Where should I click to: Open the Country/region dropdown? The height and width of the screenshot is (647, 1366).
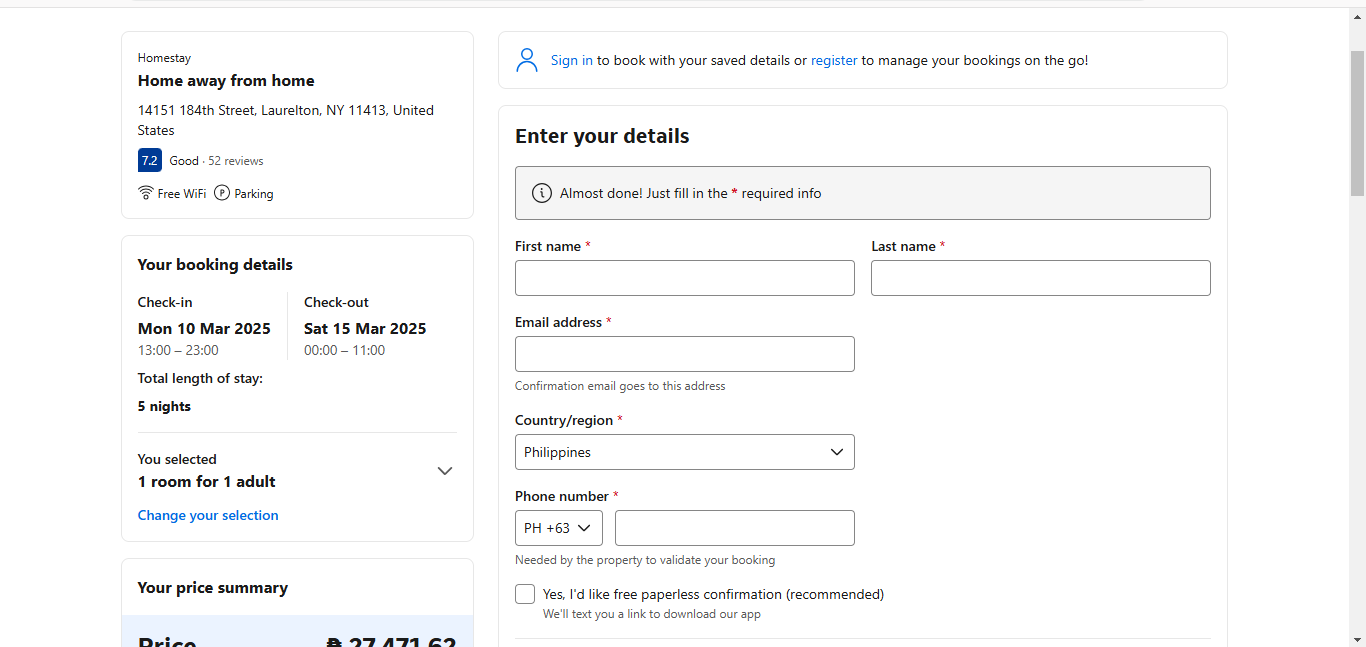[x=684, y=452]
